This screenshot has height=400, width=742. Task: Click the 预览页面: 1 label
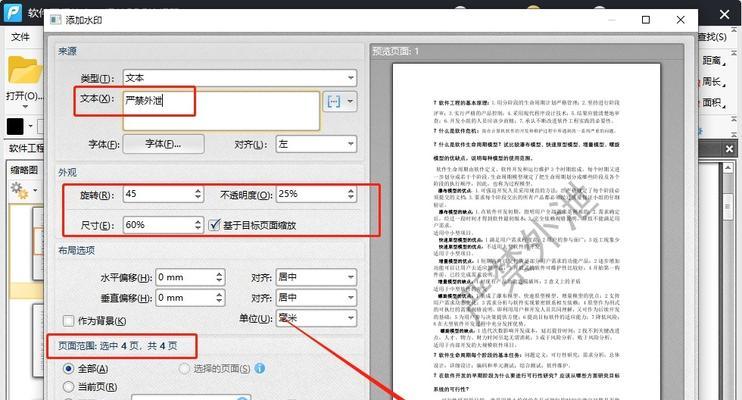(x=396, y=51)
